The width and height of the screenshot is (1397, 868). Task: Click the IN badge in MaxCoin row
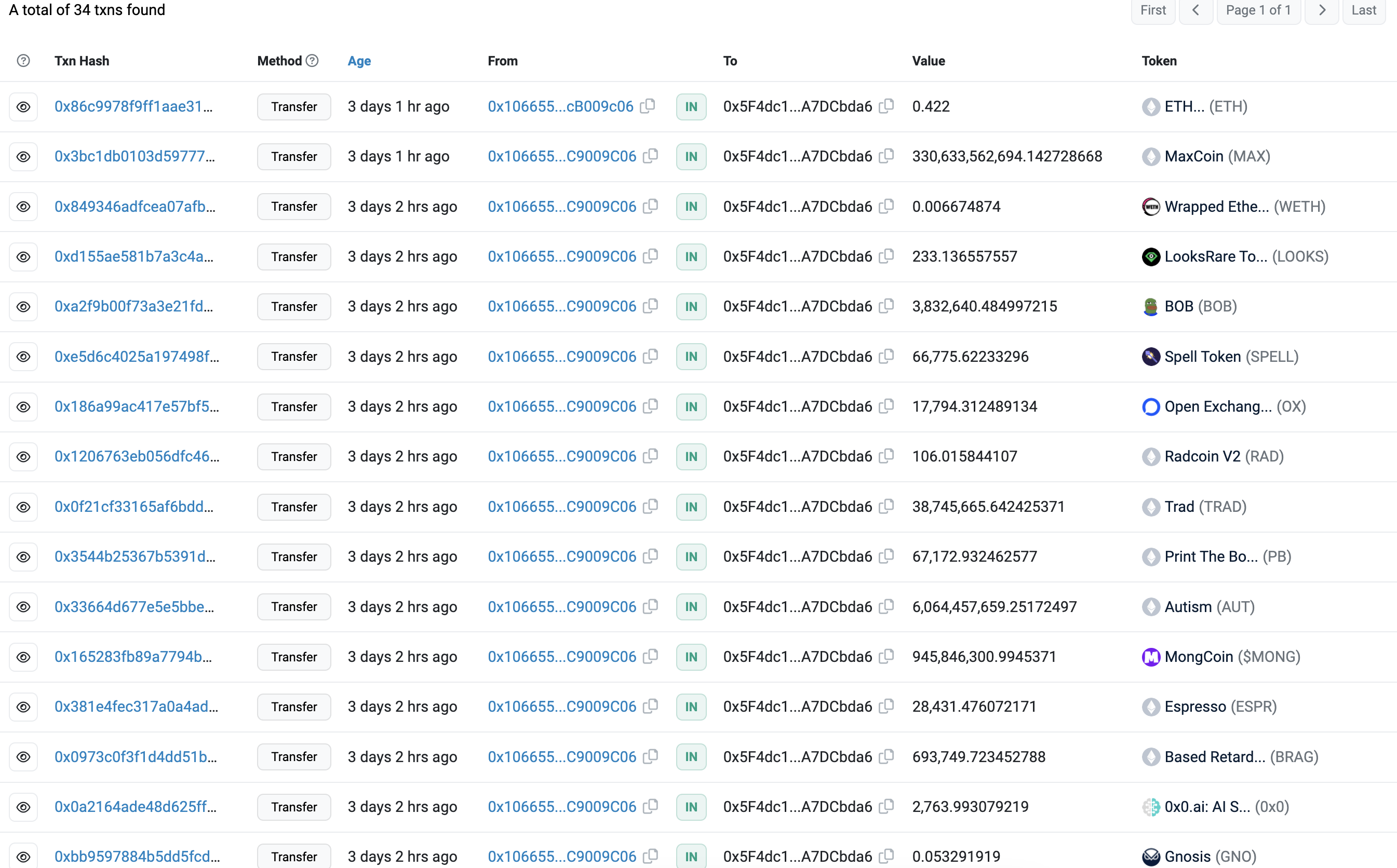[x=691, y=157]
